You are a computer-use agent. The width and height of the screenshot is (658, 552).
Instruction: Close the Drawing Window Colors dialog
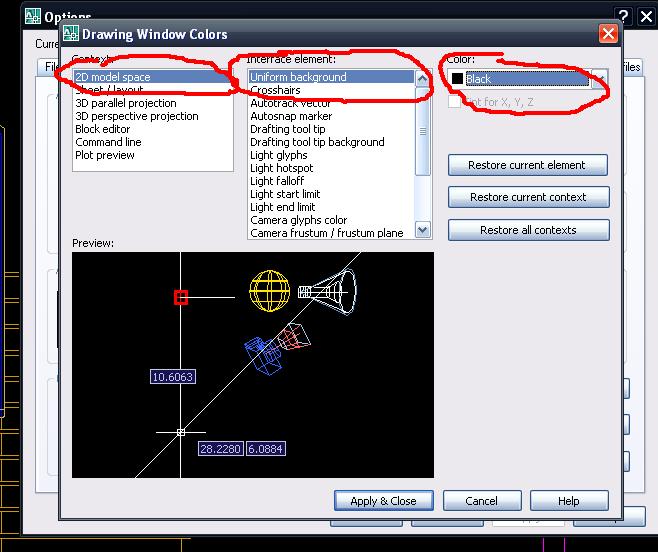click(608, 34)
